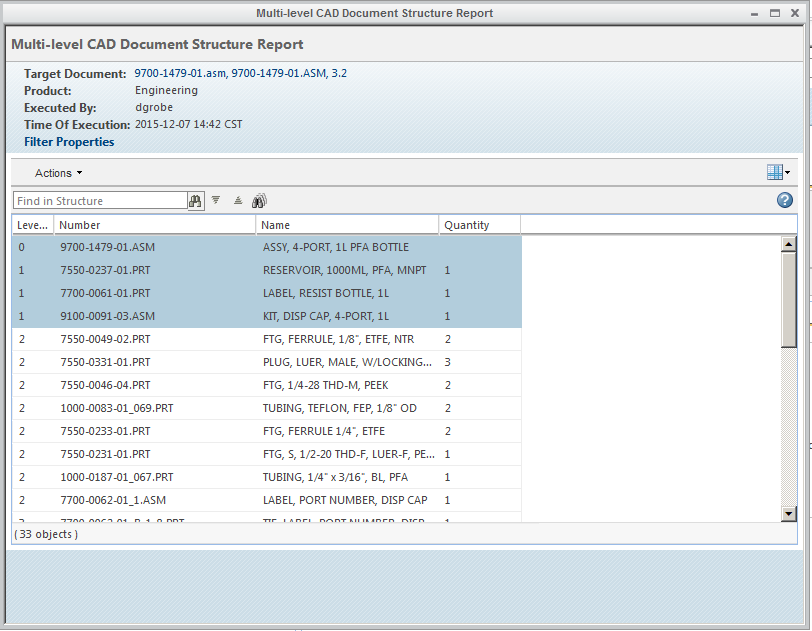Click quantity 3 of PLUG, LUER row
This screenshot has width=812, height=631.
pos(447,362)
